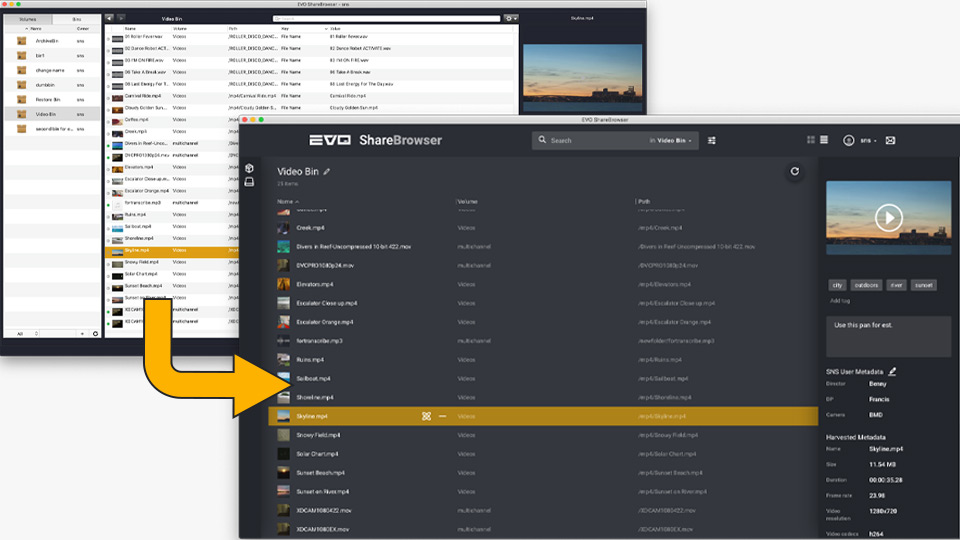The image size is (960, 540).
Task: Open search filter settings icon
Action: [711, 140]
